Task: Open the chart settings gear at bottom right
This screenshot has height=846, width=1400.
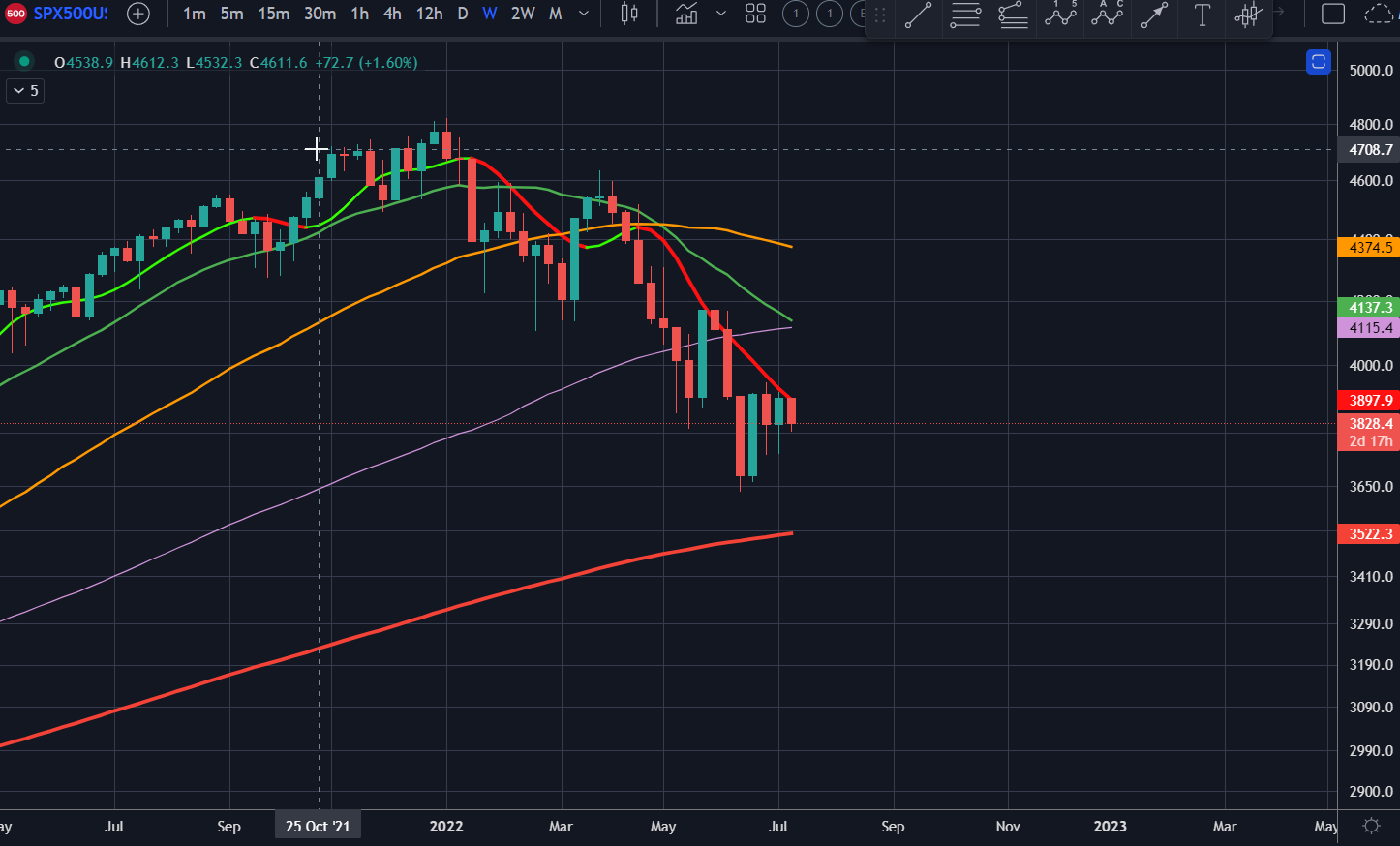Action: 1372,826
